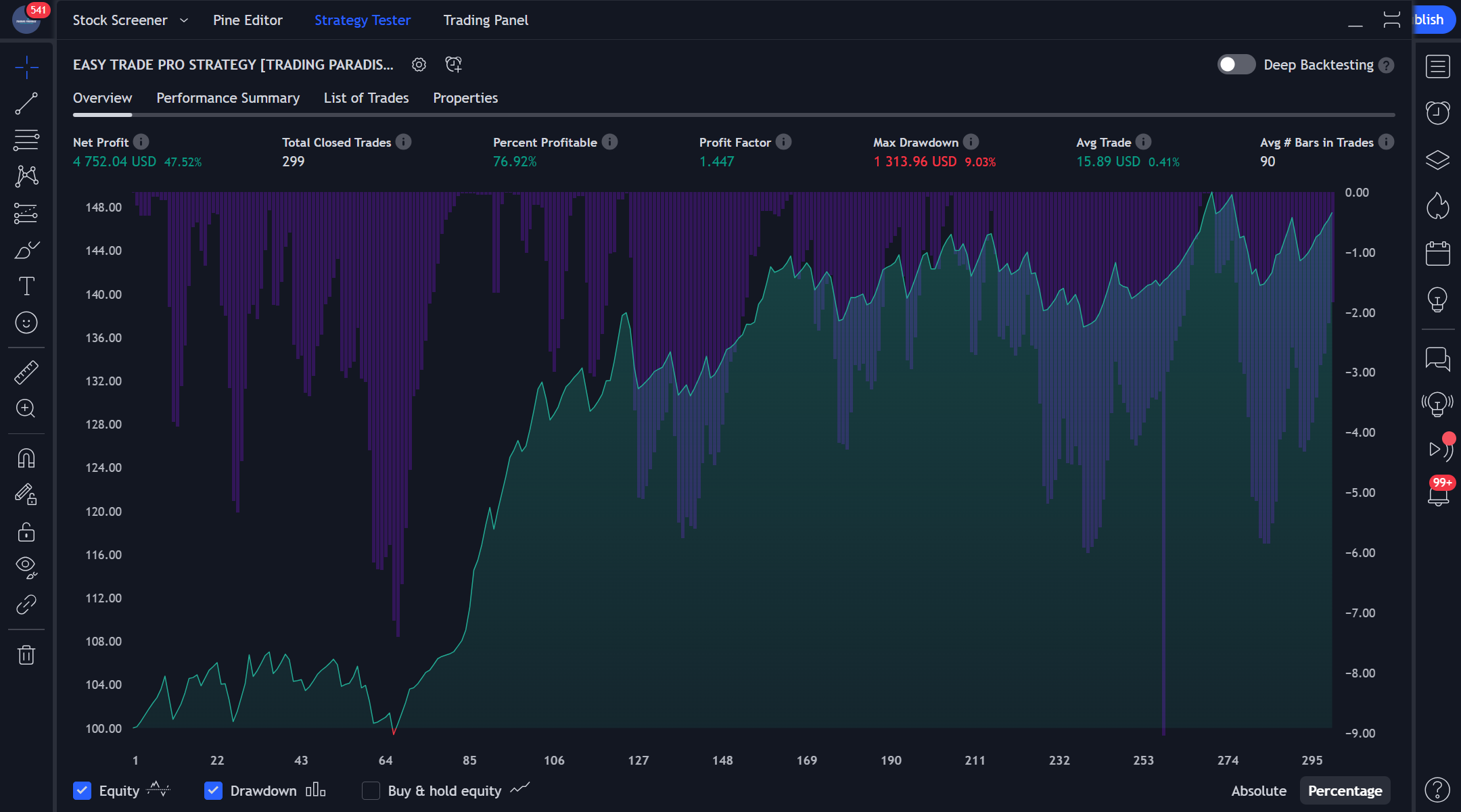Uncheck the Equity checkbox

pos(83,790)
